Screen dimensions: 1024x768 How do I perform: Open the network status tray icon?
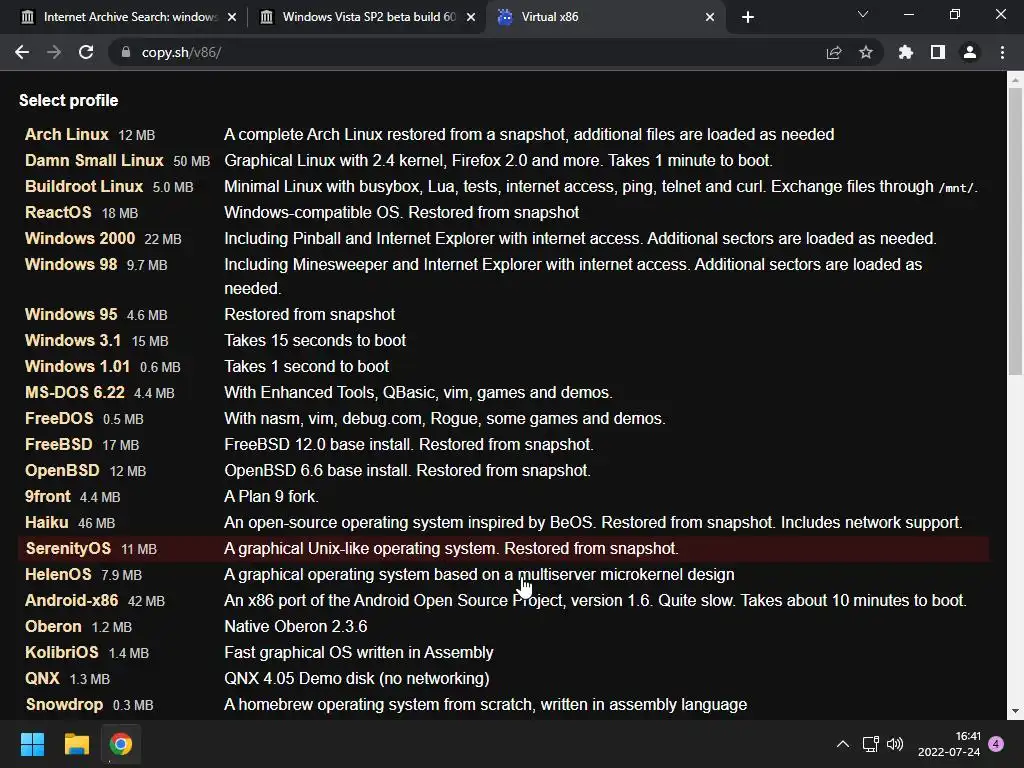point(871,744)
